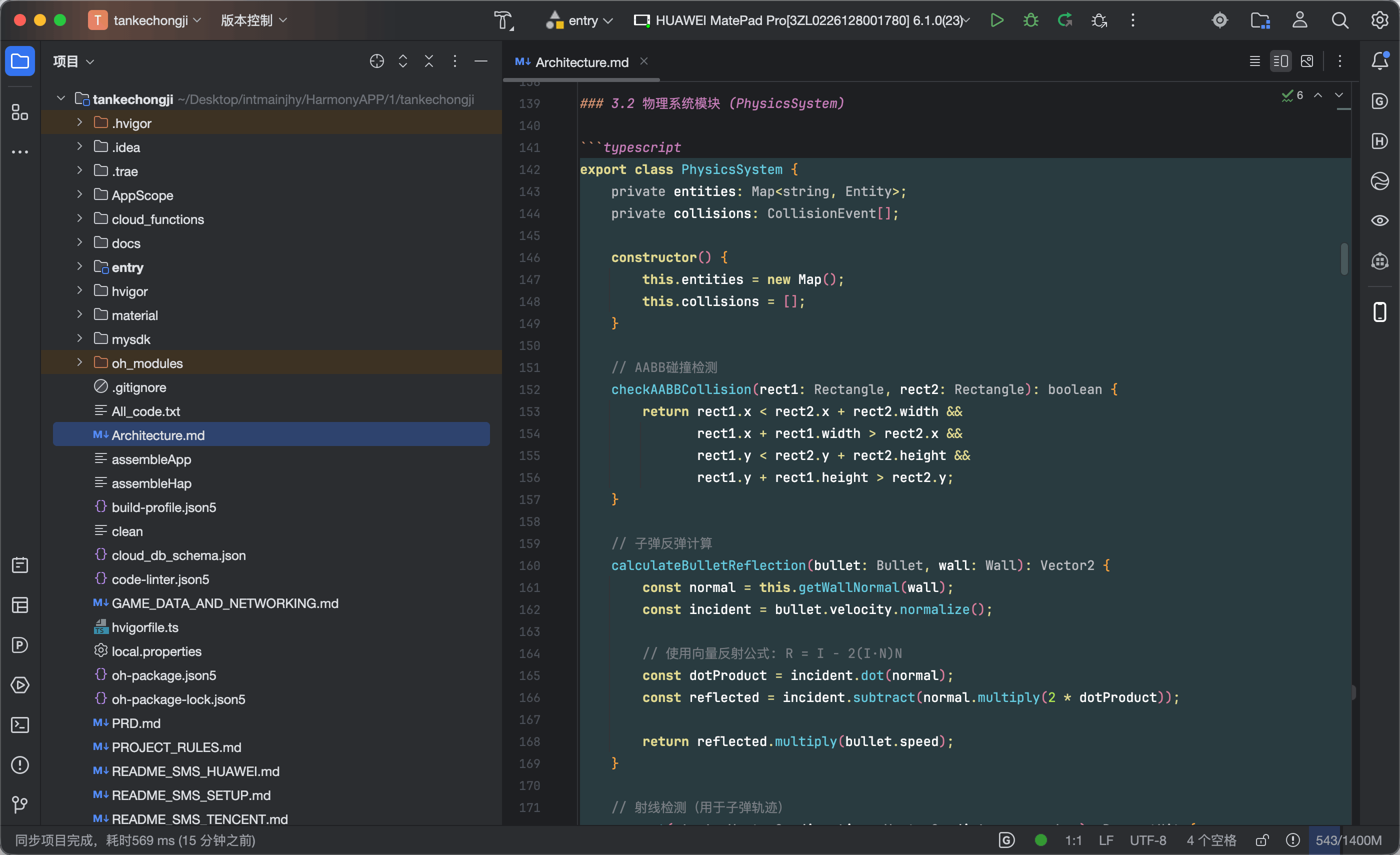The height and width of the screenshot is (855, 1400).
Task: Toggle read-only lock in status bar
Action: (1262, 840)
